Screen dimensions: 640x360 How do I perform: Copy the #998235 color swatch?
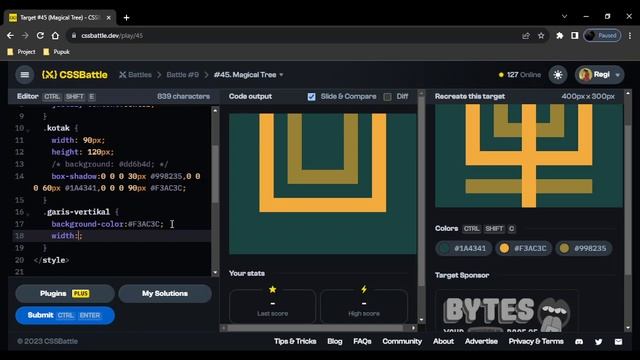(x=584, y=248)
